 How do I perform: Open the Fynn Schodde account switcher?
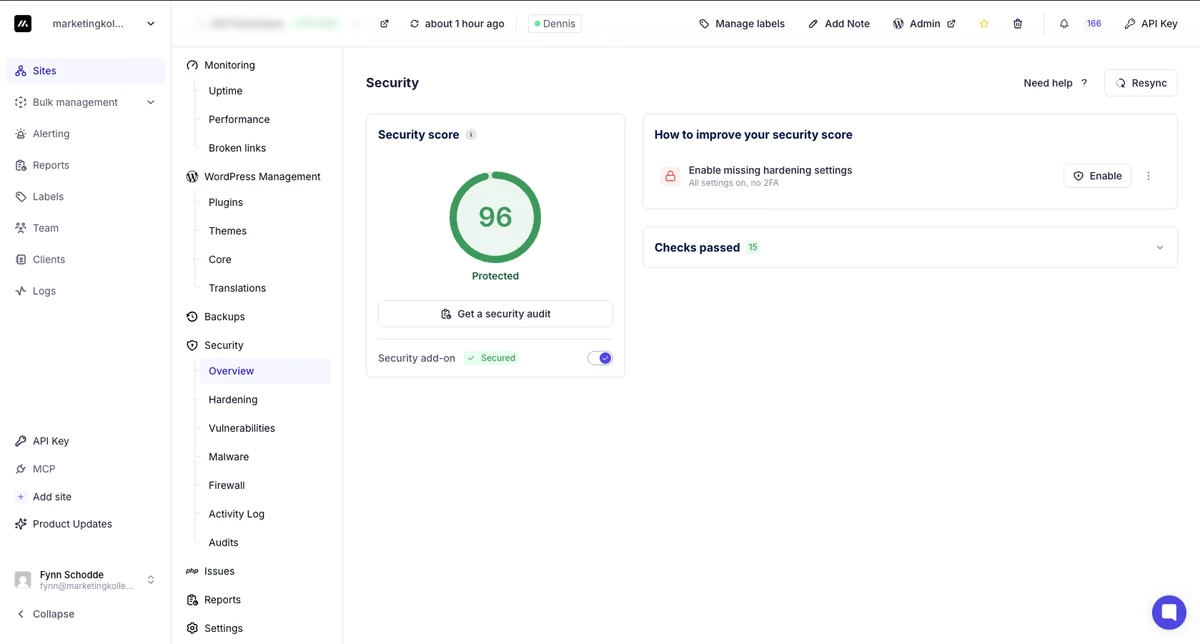[x=86, y=580]
